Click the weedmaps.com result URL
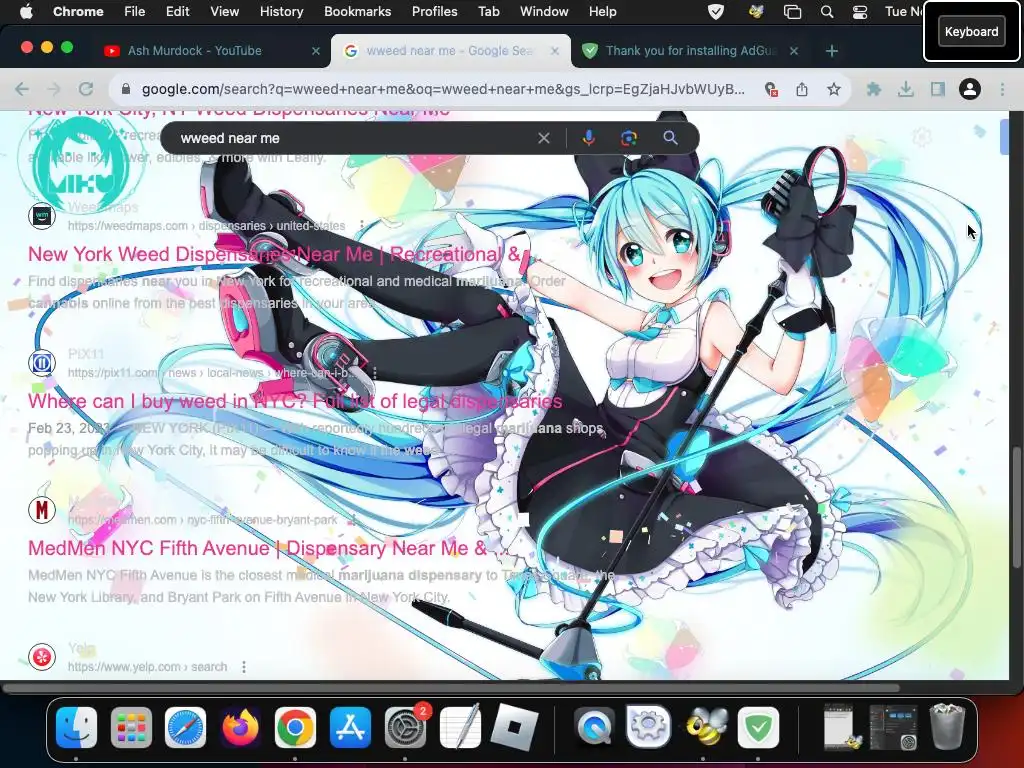 [206, 226]
